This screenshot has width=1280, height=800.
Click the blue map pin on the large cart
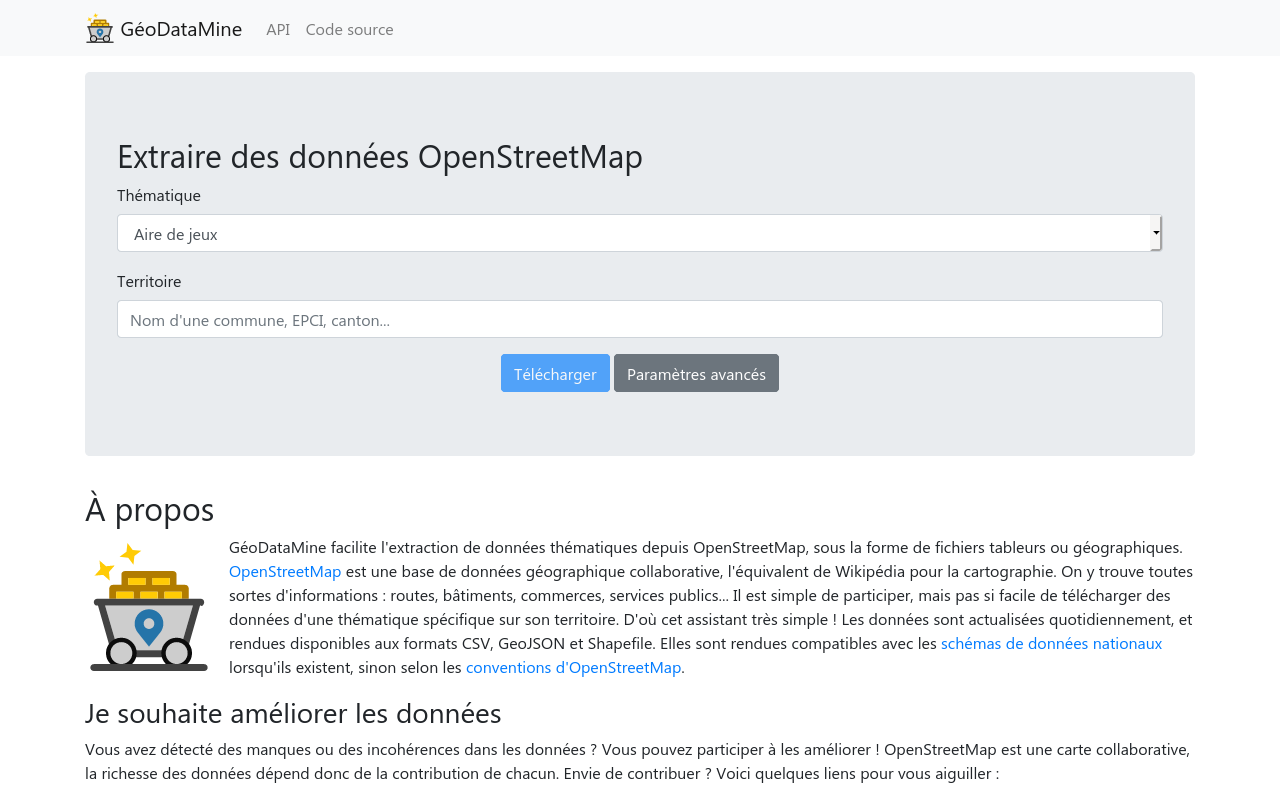(149, 626)
